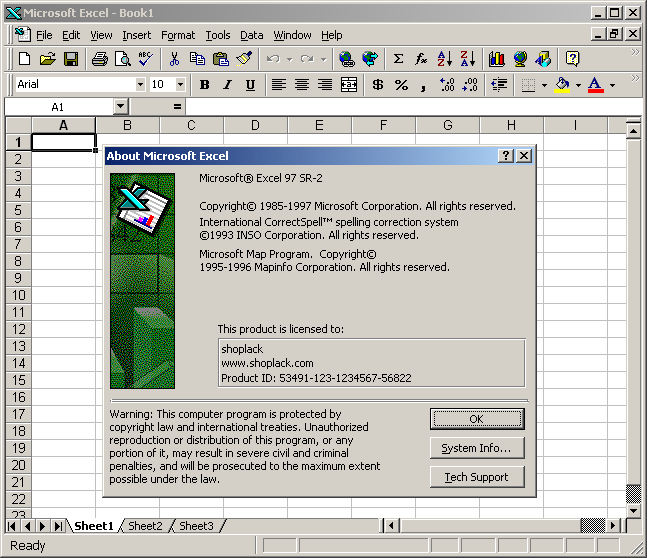Select column B header
This screenshot has width=647, height=558.
[127, 125]
